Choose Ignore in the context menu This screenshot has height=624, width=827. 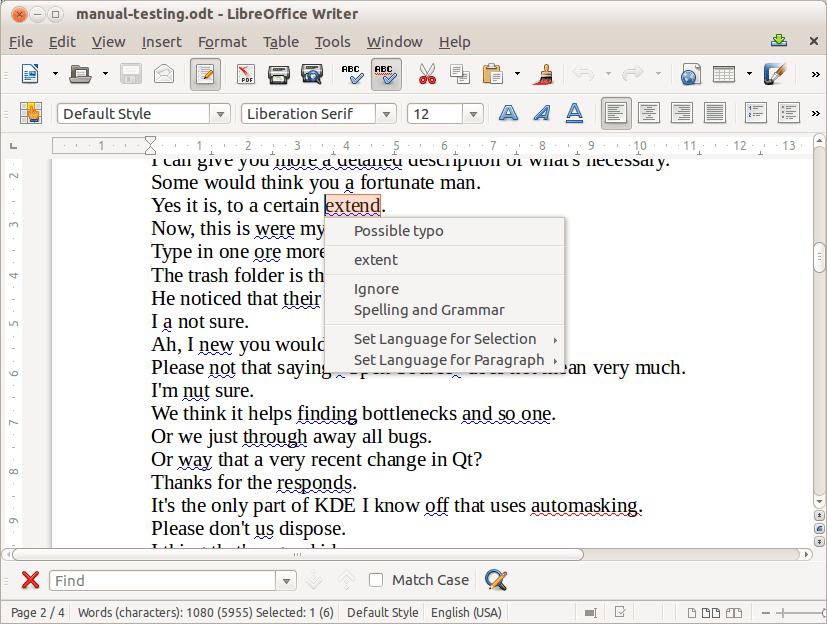(376, 289)
